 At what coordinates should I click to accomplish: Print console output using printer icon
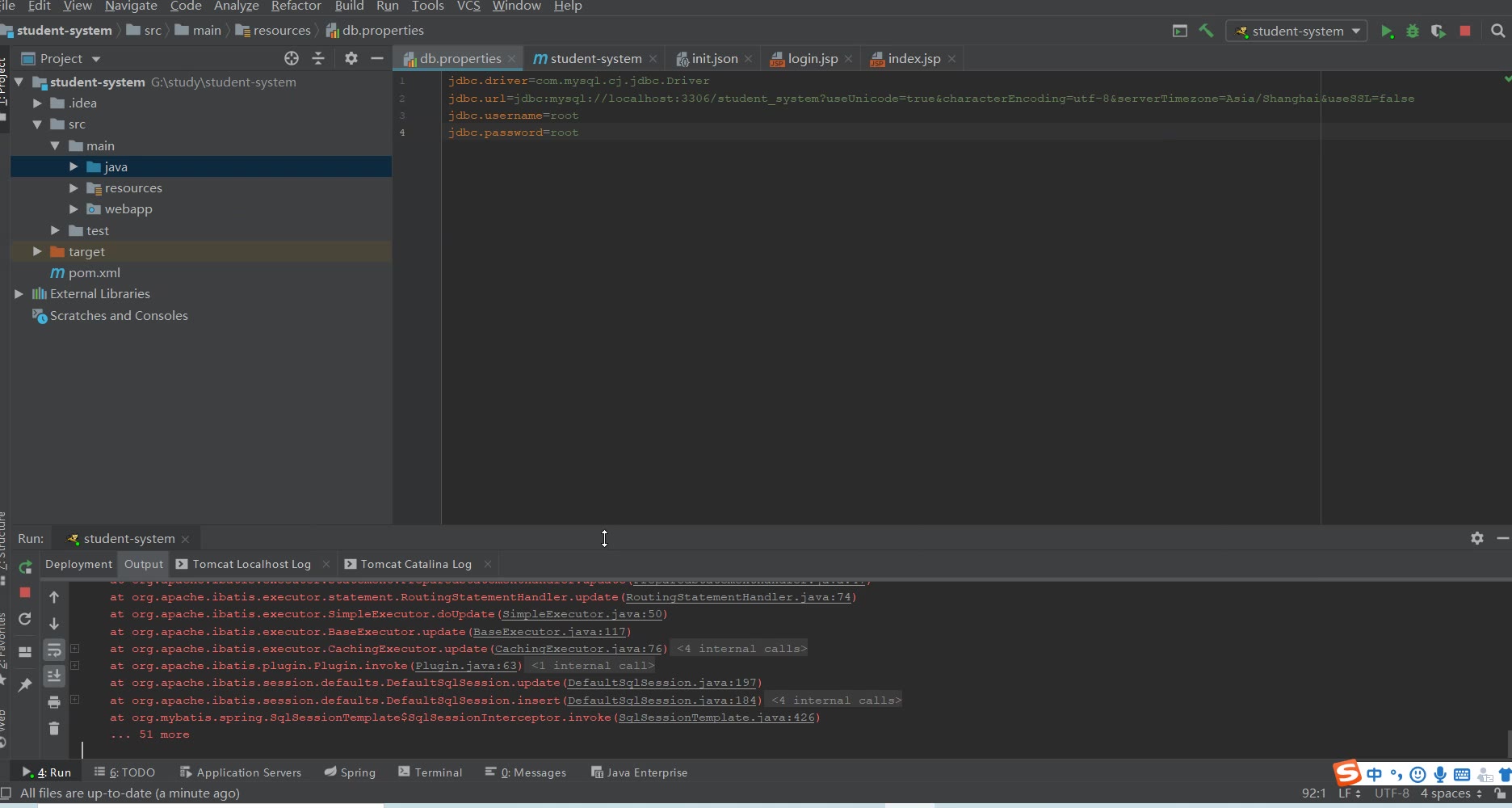pyautogui.click(x=54, y=702)
